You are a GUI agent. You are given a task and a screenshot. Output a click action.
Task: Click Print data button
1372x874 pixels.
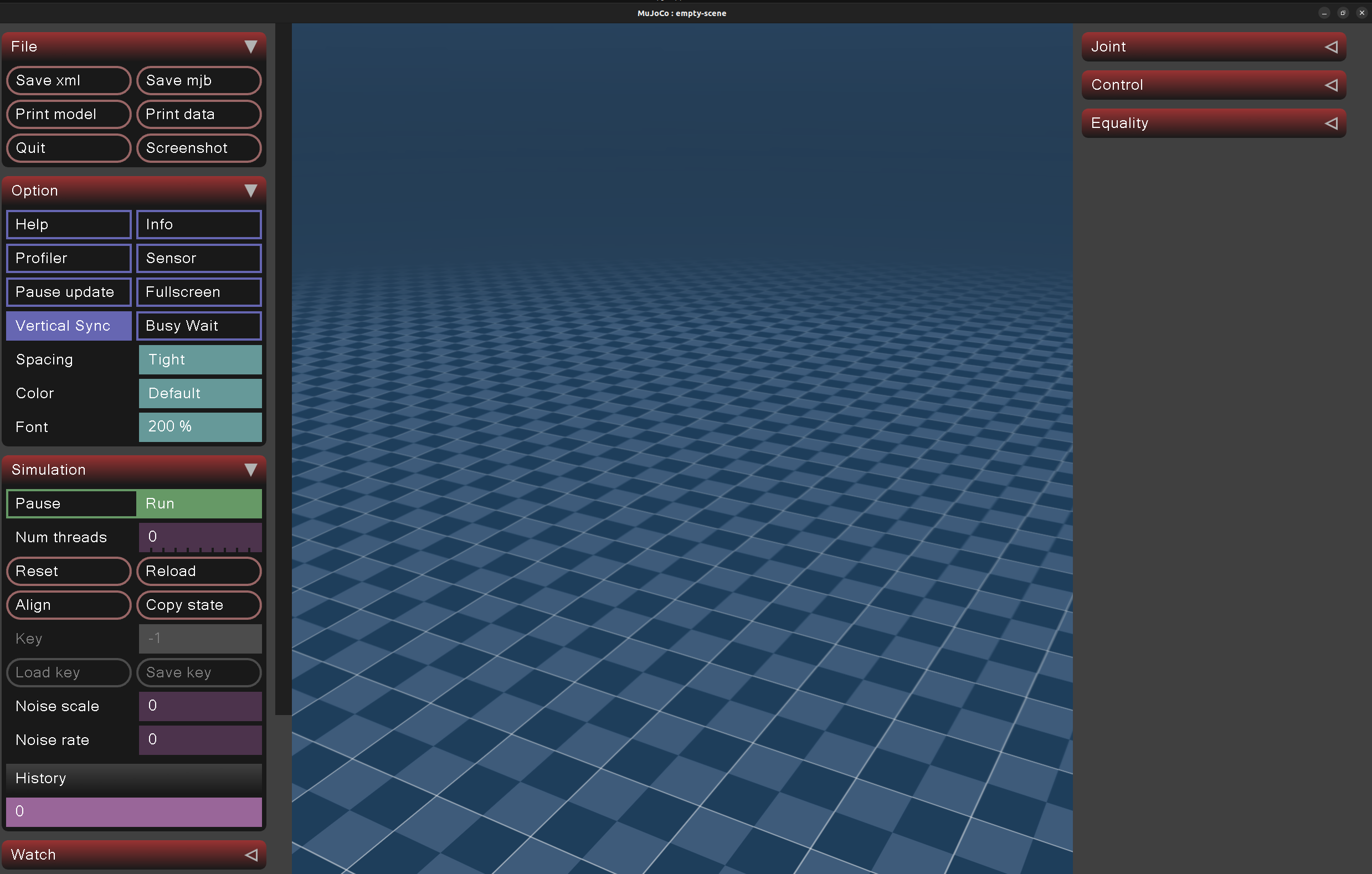pos(199,114)
